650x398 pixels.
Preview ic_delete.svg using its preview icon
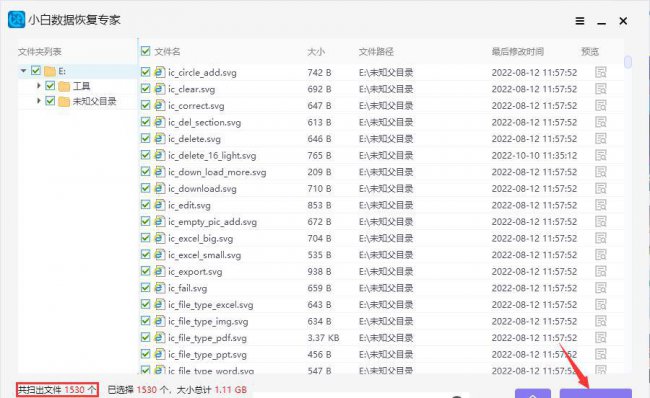click(601, 138)
